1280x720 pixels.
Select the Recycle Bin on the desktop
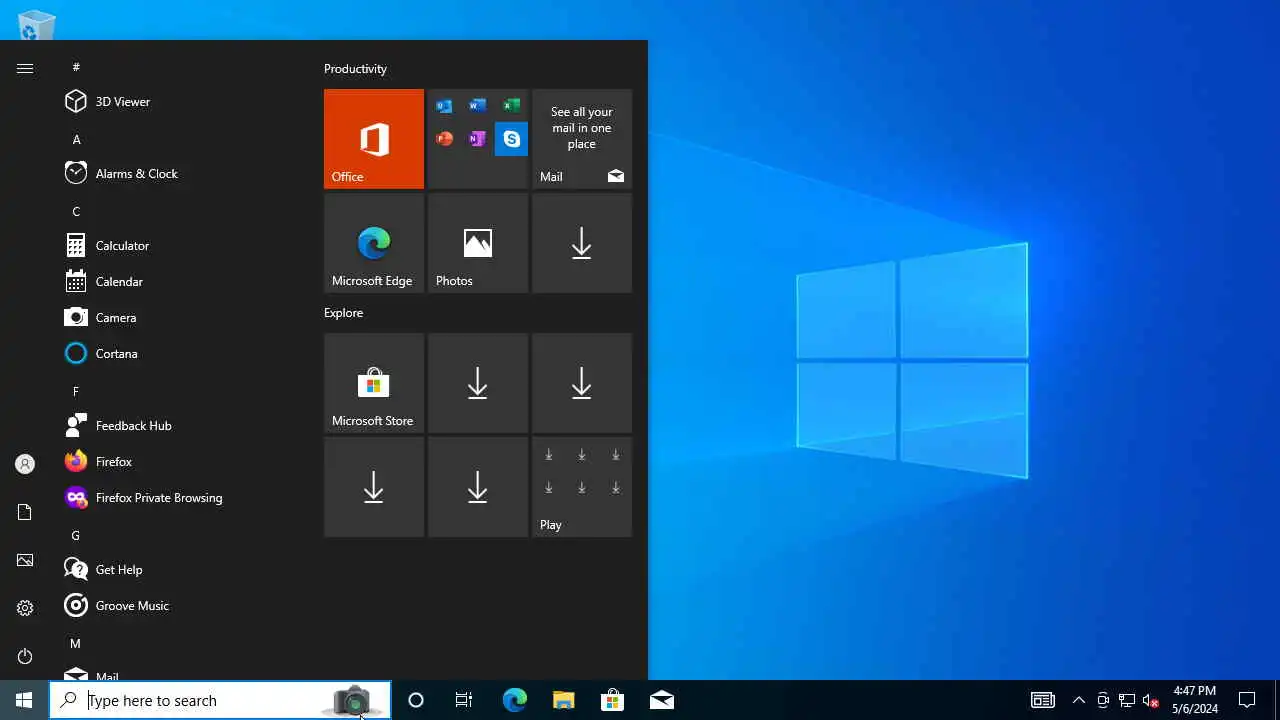36,24
